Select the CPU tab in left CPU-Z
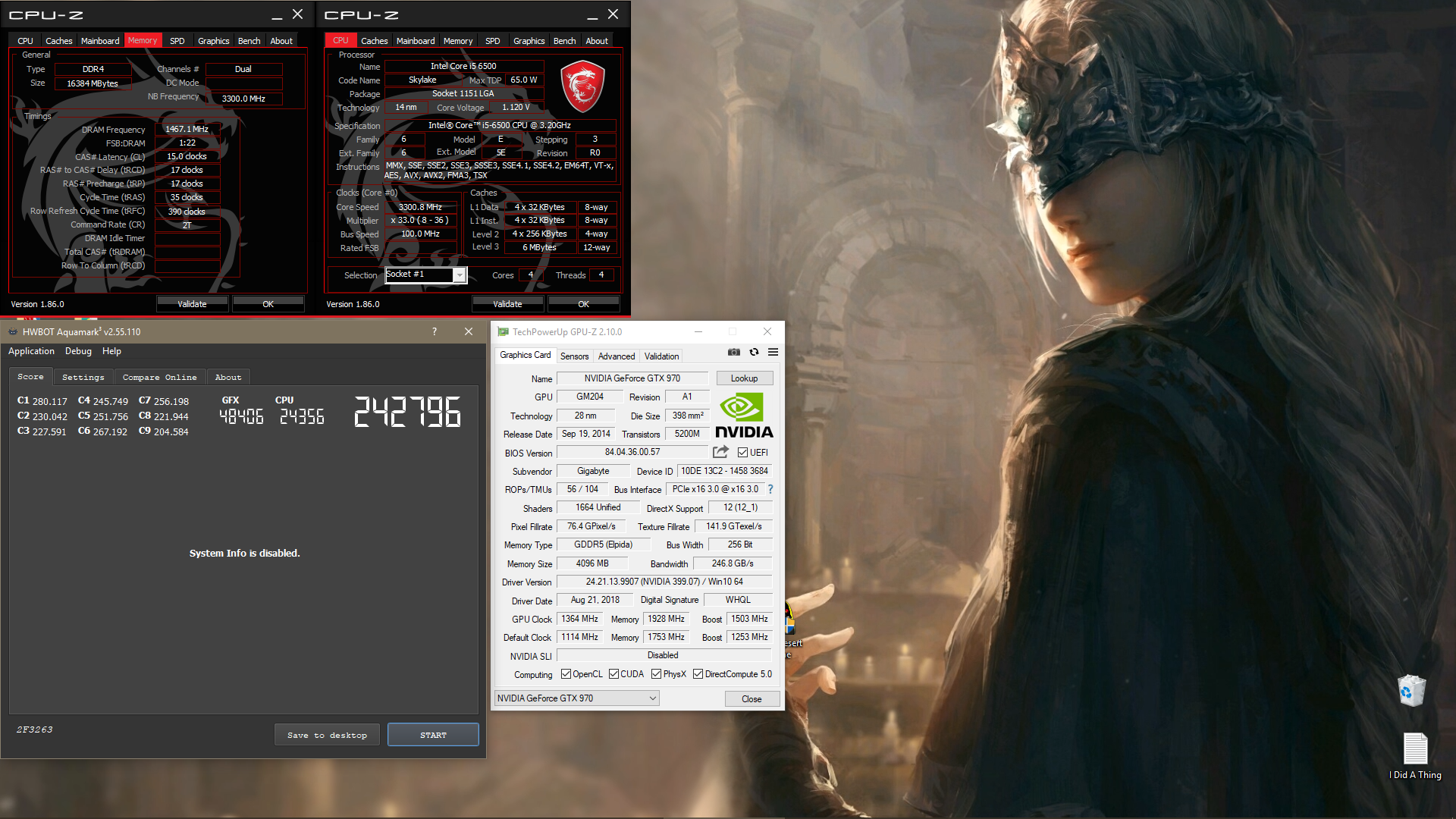 coord(25,41)
